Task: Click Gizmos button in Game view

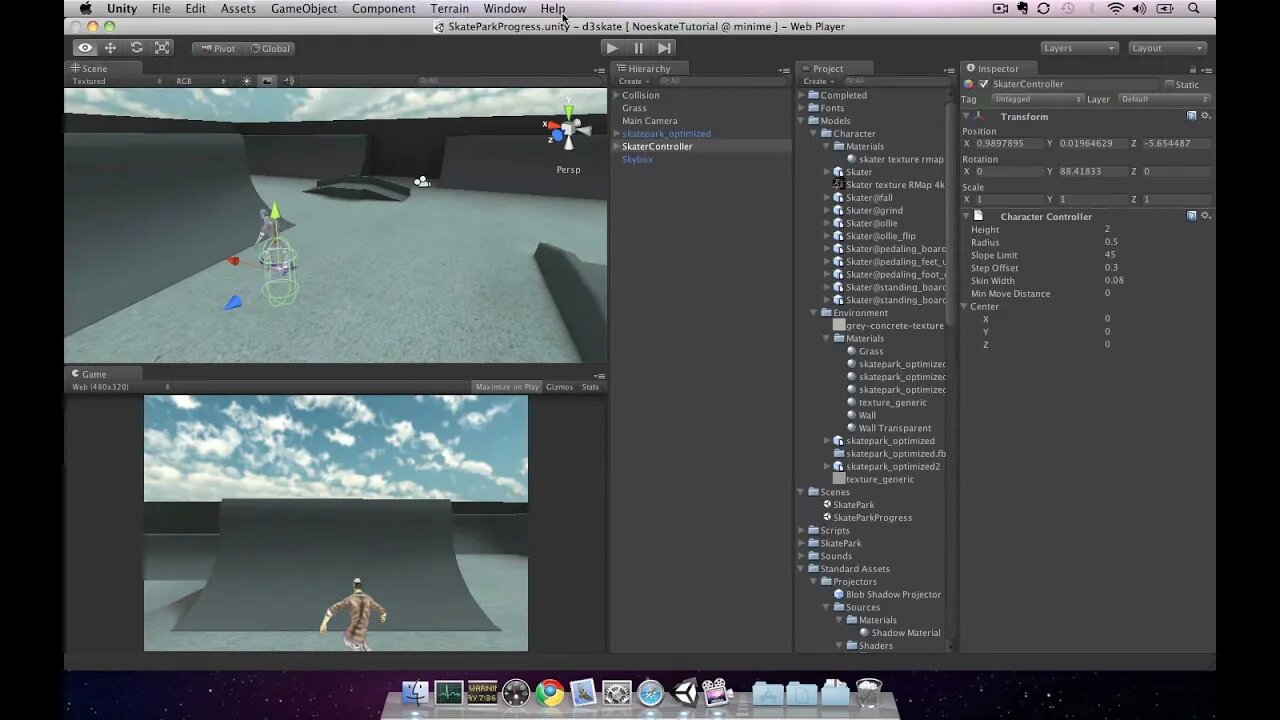Action: pos(560,387)
